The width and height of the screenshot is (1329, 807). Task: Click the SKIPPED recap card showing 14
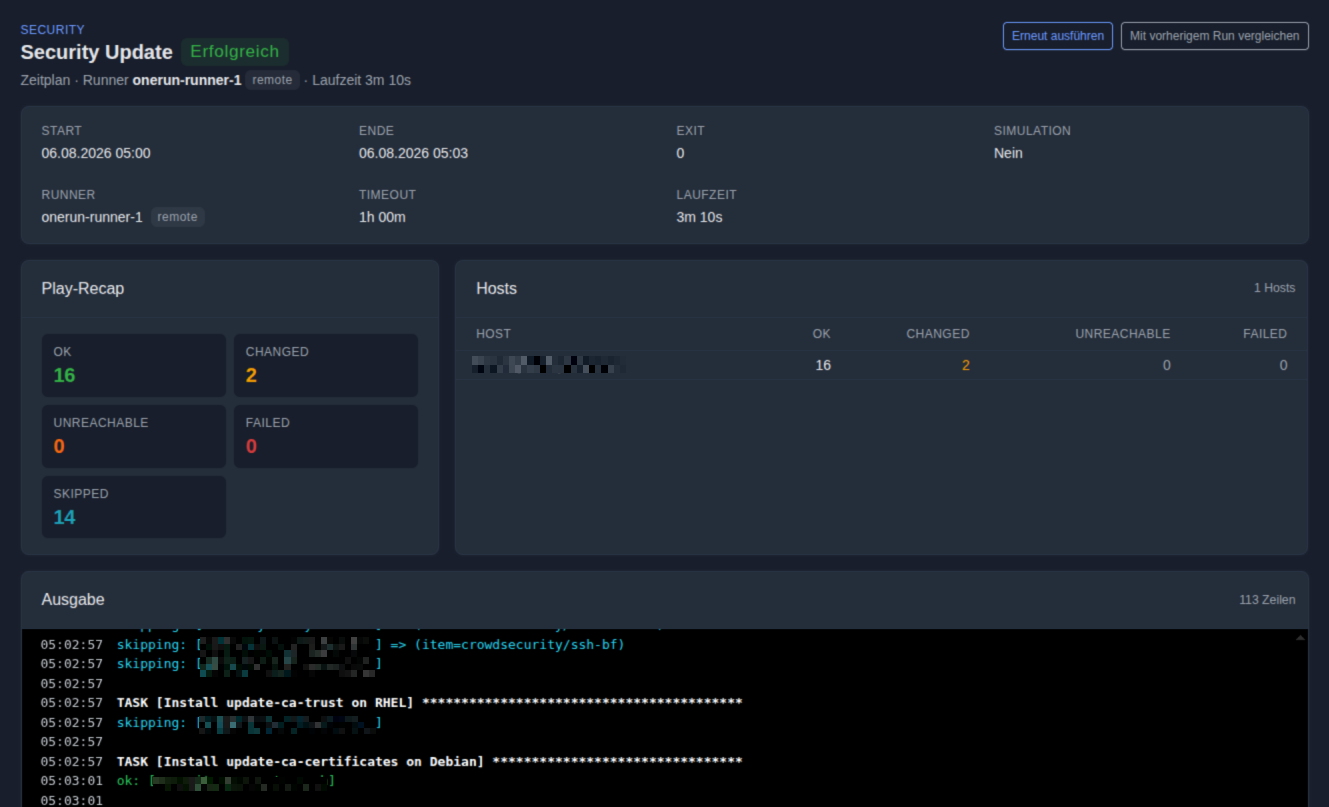(134, 507)
